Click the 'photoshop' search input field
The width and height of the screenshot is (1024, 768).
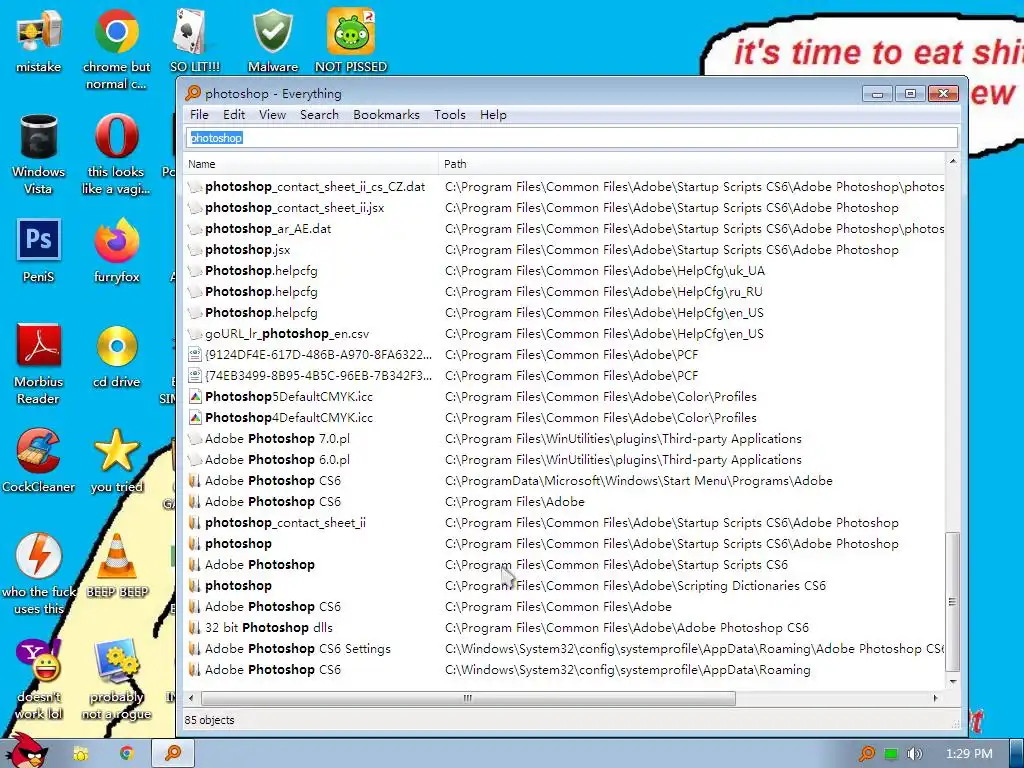coord(572,138)
